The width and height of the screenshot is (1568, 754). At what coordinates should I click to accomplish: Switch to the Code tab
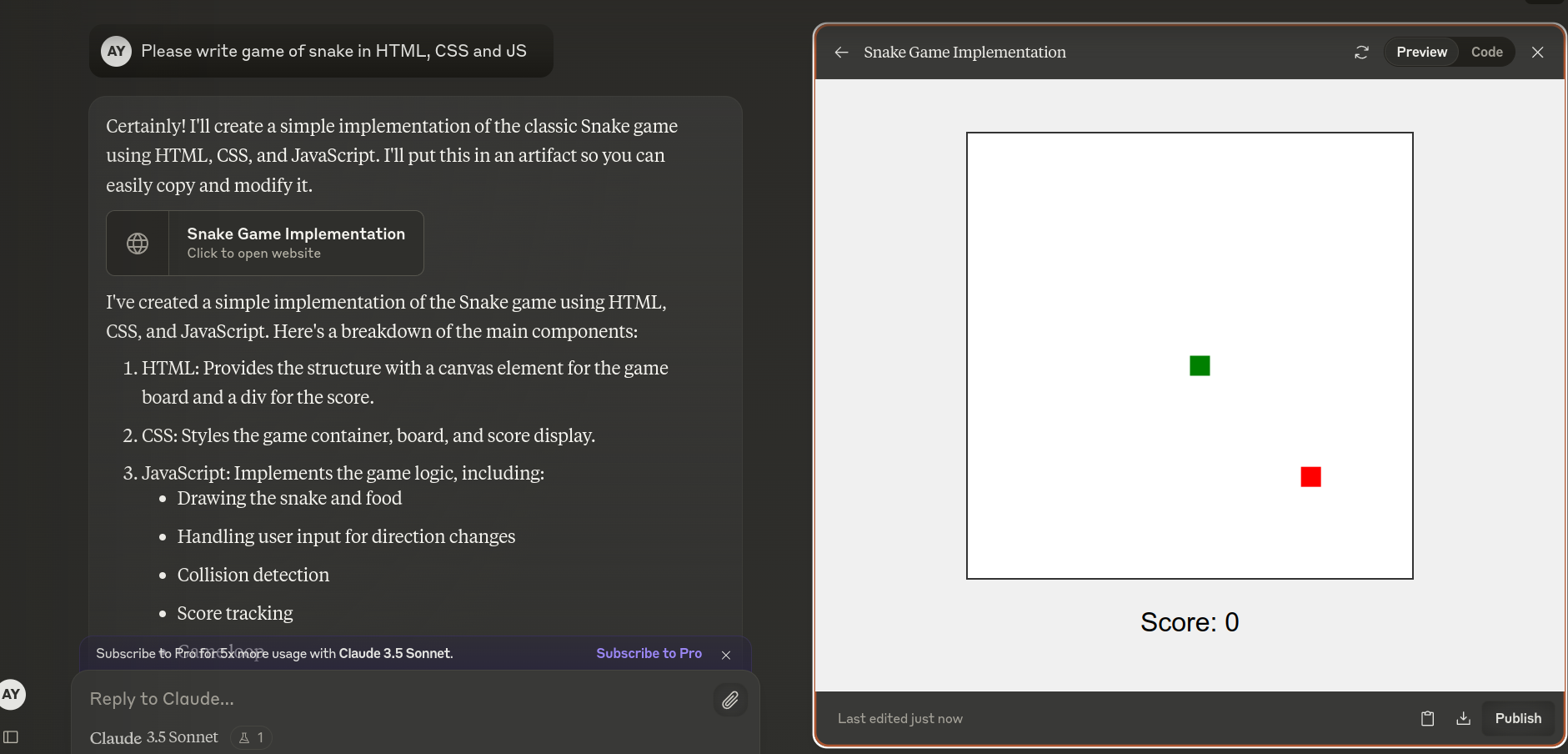pos(1486,52)
